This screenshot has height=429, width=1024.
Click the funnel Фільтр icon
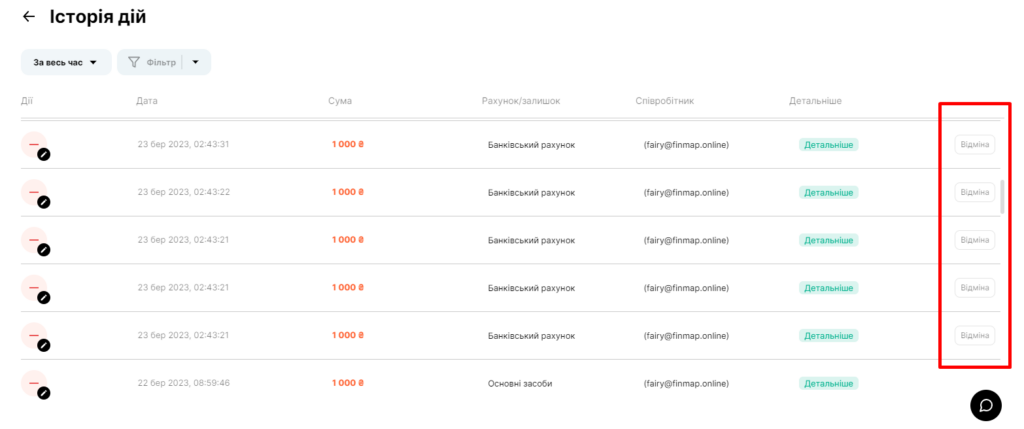tap(134, 62)
